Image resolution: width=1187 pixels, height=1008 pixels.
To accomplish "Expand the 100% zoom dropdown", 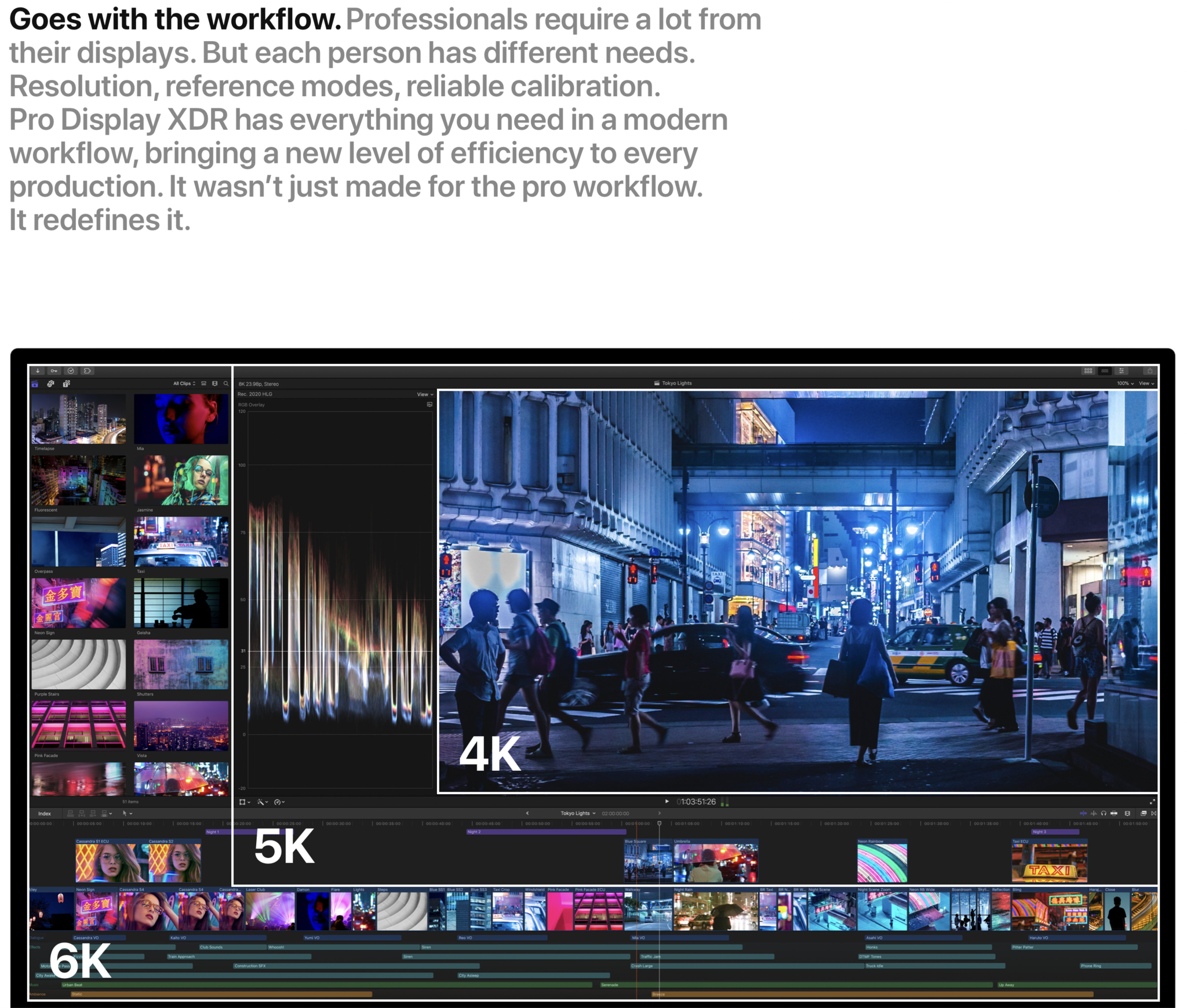I will (x=1124, y=383).
